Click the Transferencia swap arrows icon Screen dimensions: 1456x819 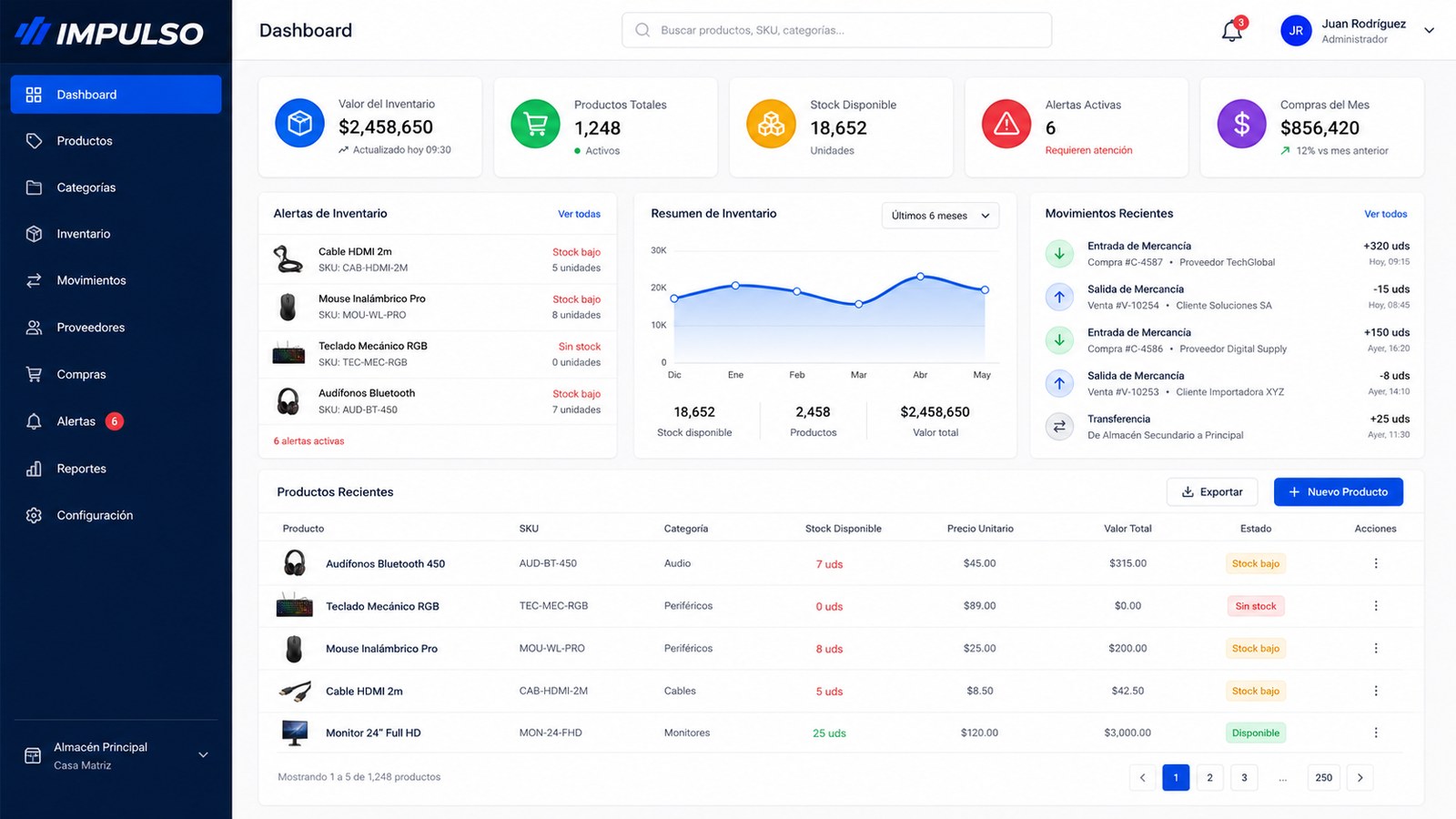click(x=1059, y=426)
